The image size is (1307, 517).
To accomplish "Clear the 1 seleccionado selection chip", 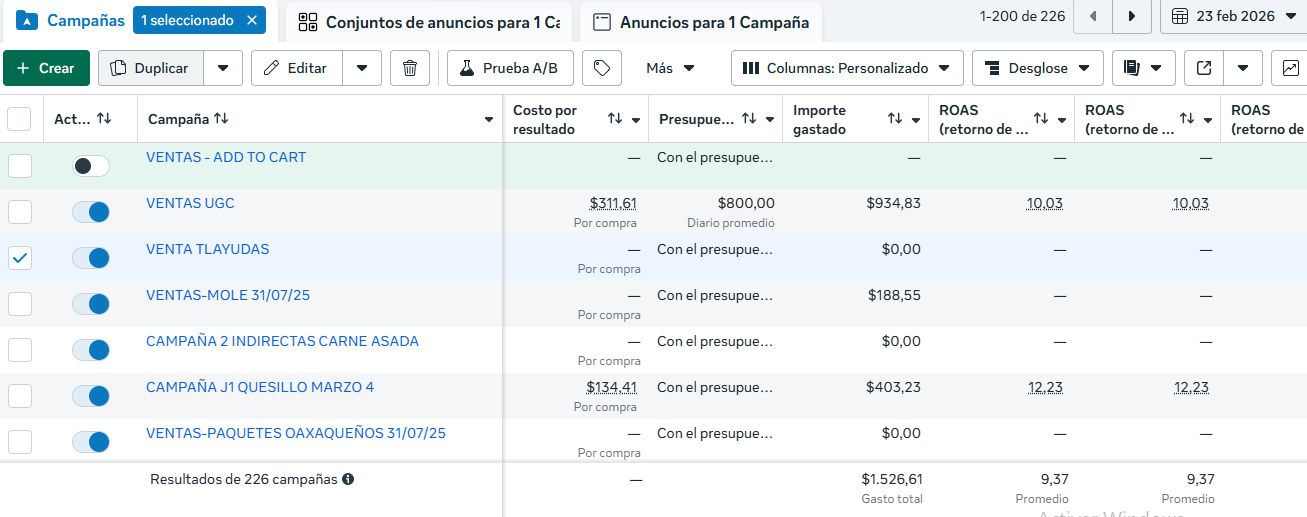I will pos(252,20).
